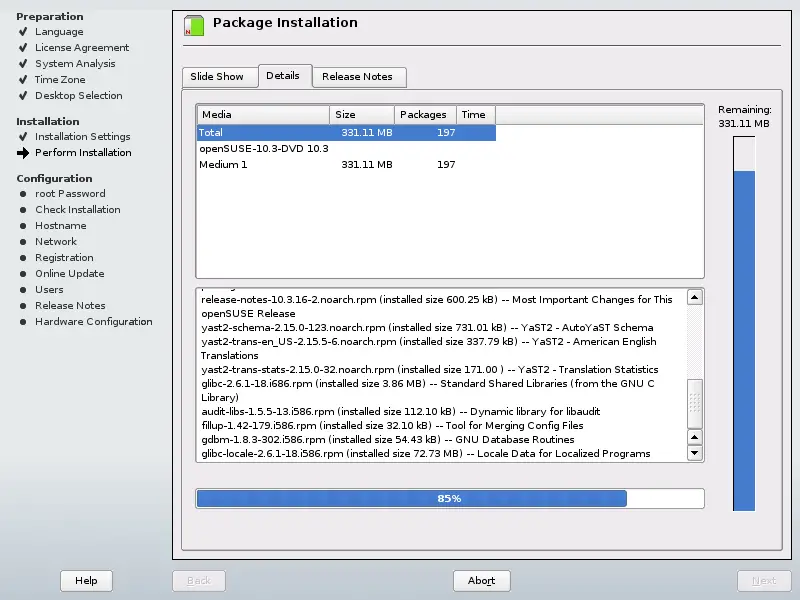Screen dimensions: 800x600
Task: Click the bullet beside Users
Action: coord(23,290)
